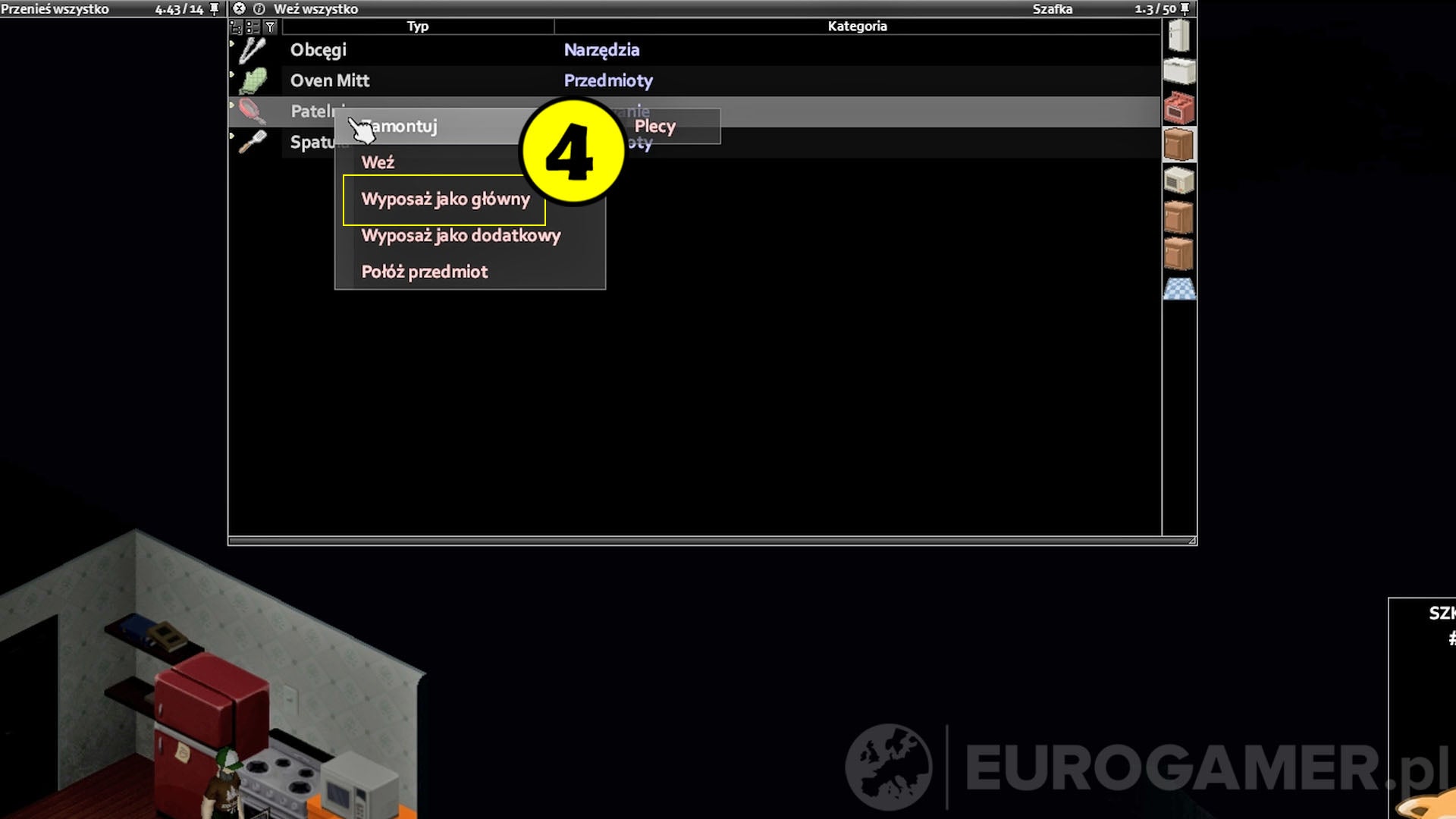Open the microwave container icon

[x=1179, y=180]
